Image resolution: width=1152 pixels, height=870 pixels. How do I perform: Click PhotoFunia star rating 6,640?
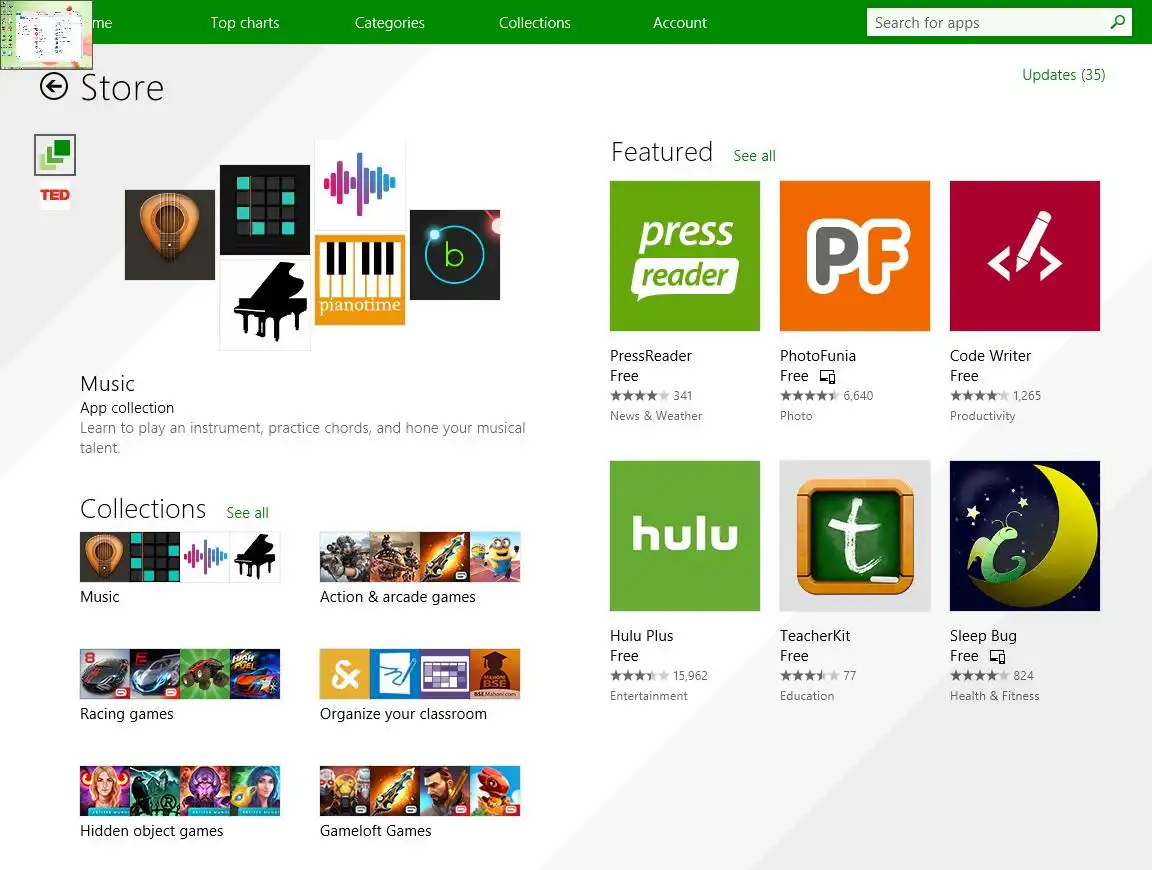pos(827,395)
